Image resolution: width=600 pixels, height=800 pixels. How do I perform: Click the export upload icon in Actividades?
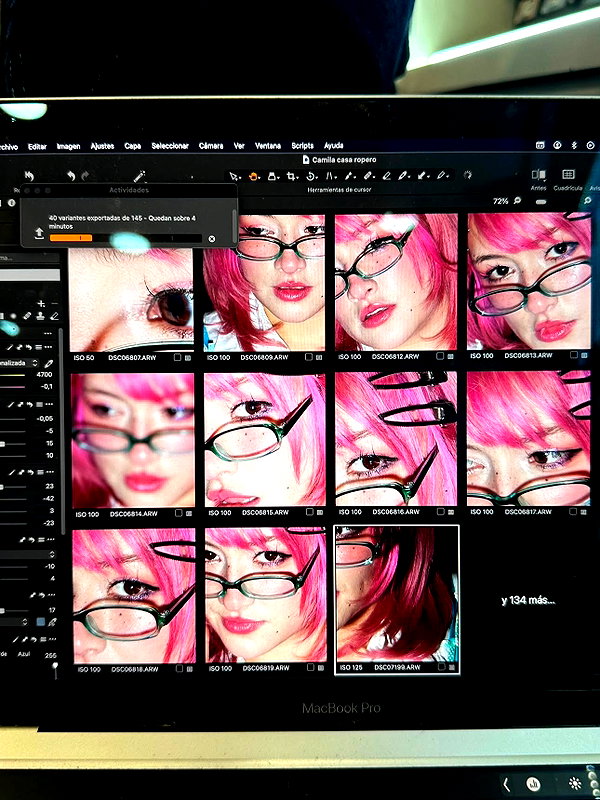39,234
